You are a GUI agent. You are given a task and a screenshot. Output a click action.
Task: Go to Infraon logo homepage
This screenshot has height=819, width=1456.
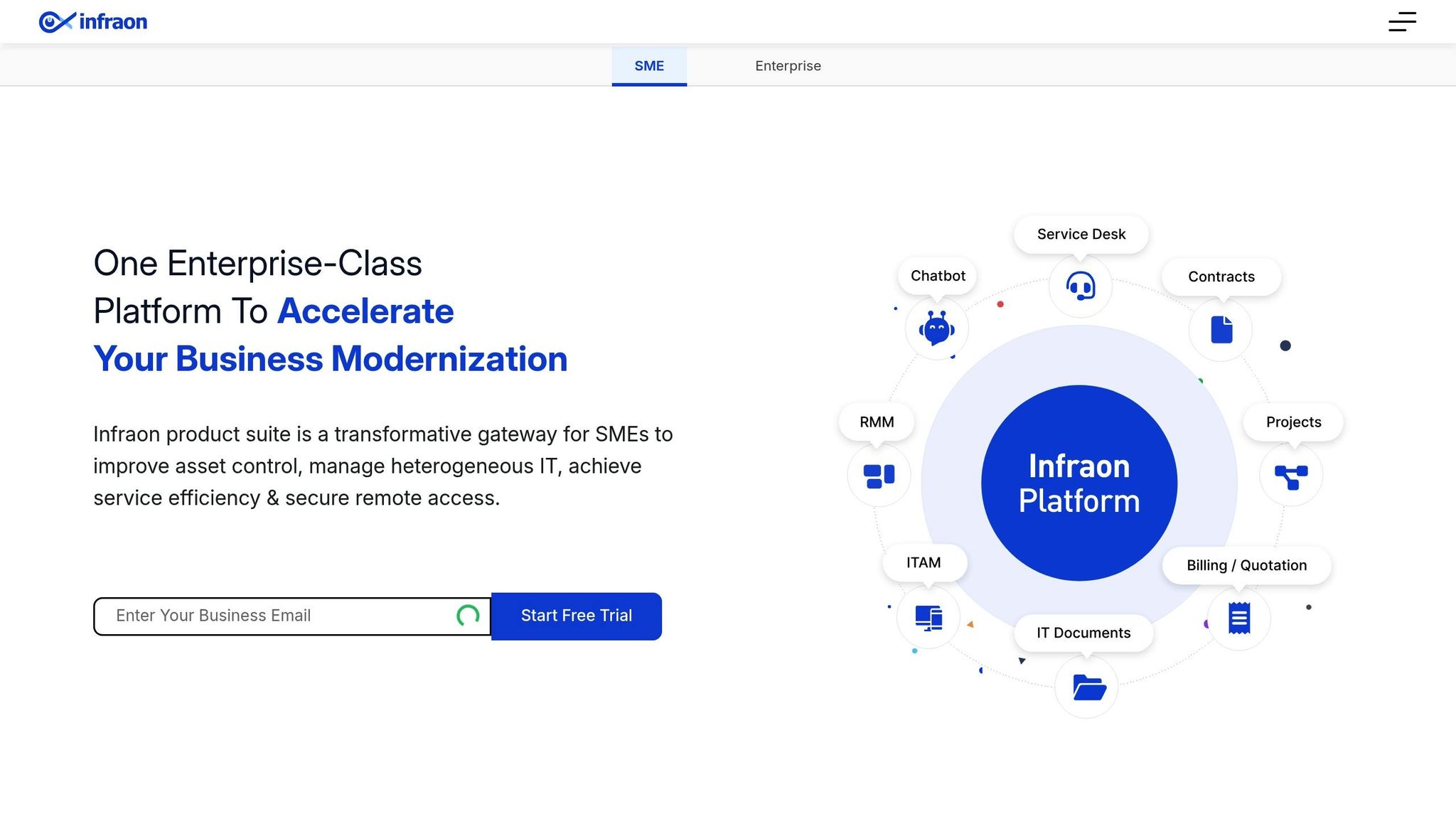point(93,22)
